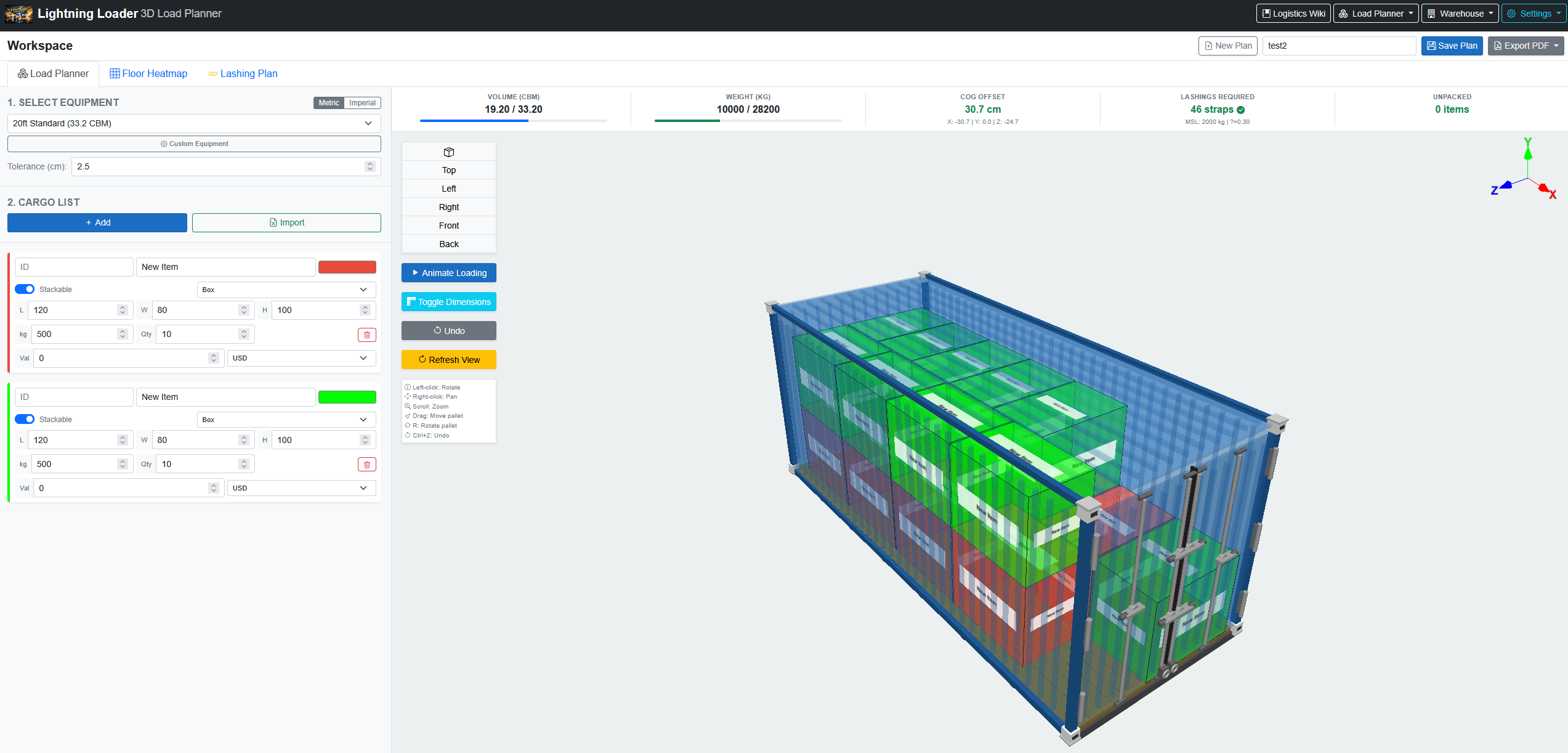Activate Toggle Dimensions in the viewer
This screenshot has width=1568, height=753.
(448, 301)
